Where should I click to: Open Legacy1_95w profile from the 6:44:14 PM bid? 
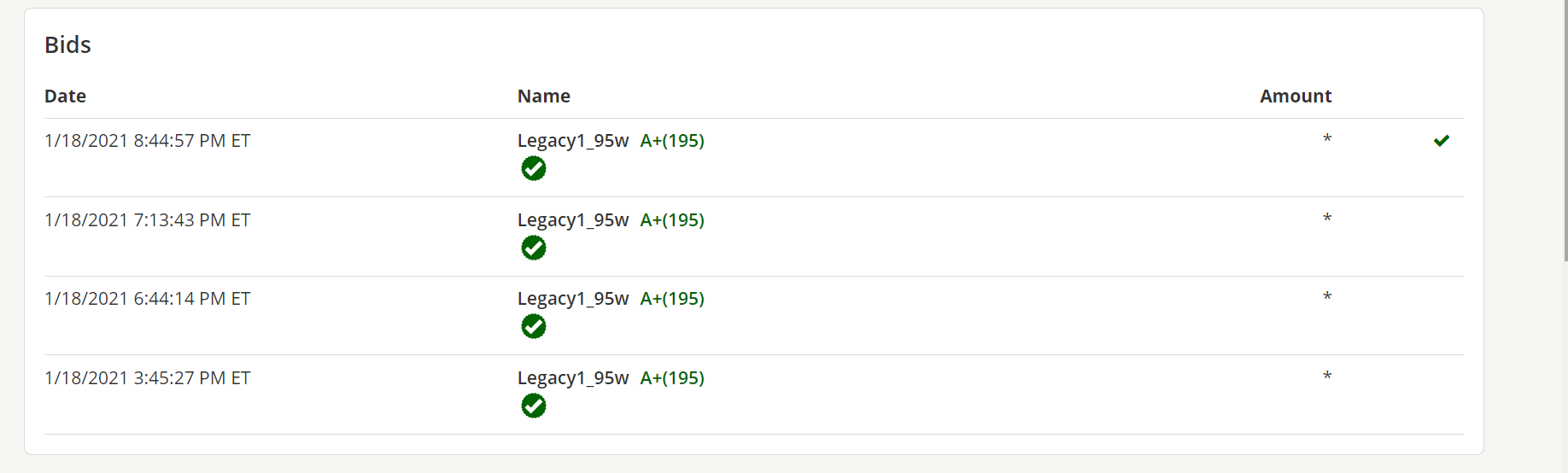click(x=573, y=299)
